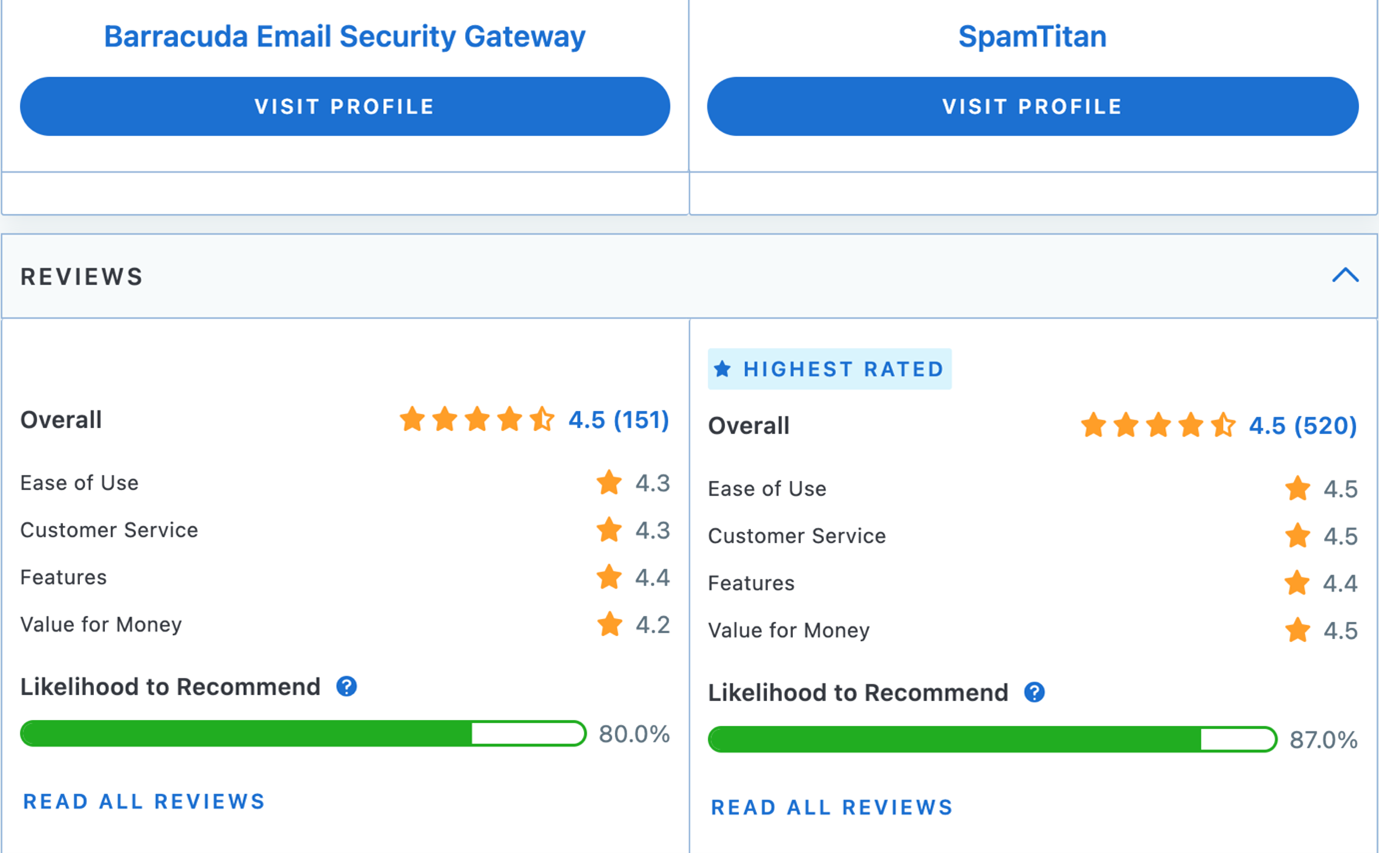Visit the Barracuda Email Security Gateway profile

345,107
